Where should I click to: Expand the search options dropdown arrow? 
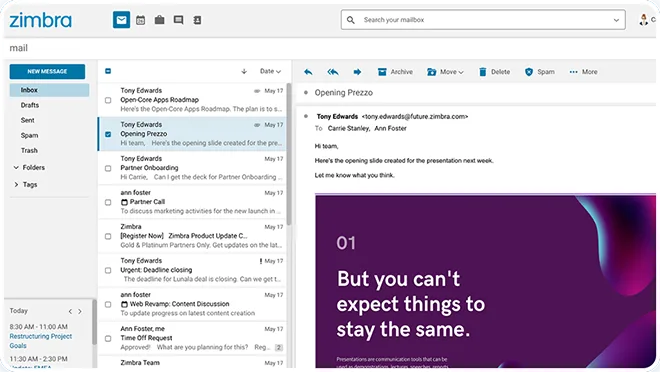pos(616,20)
